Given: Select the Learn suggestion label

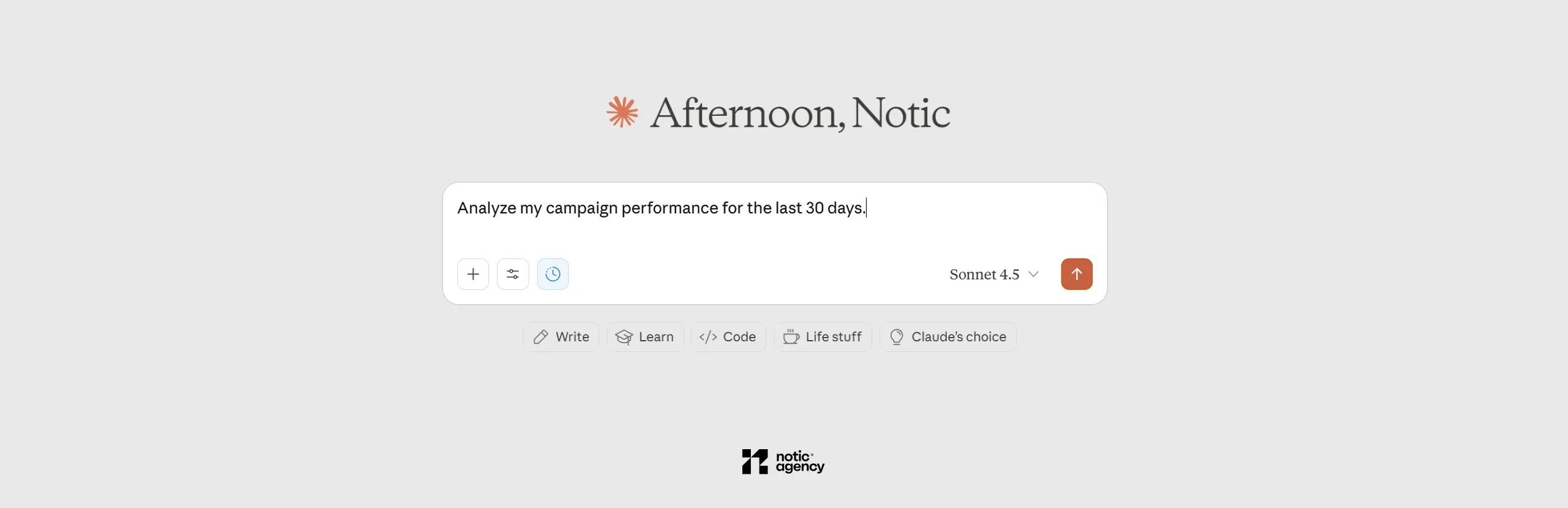Looking at the screenshot, I should [656, 337].
